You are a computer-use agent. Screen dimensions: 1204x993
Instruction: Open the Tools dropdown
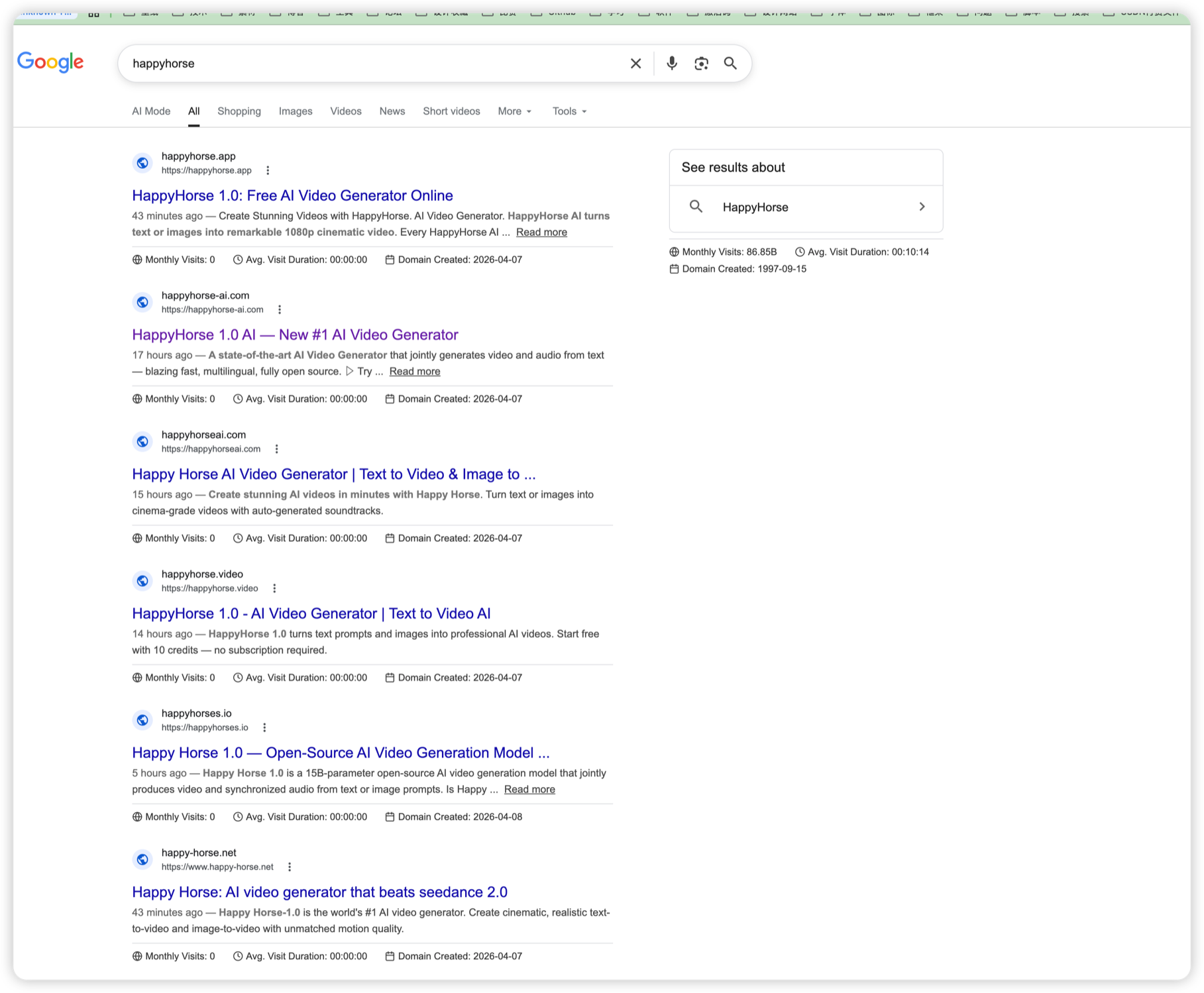coord(570,111)
